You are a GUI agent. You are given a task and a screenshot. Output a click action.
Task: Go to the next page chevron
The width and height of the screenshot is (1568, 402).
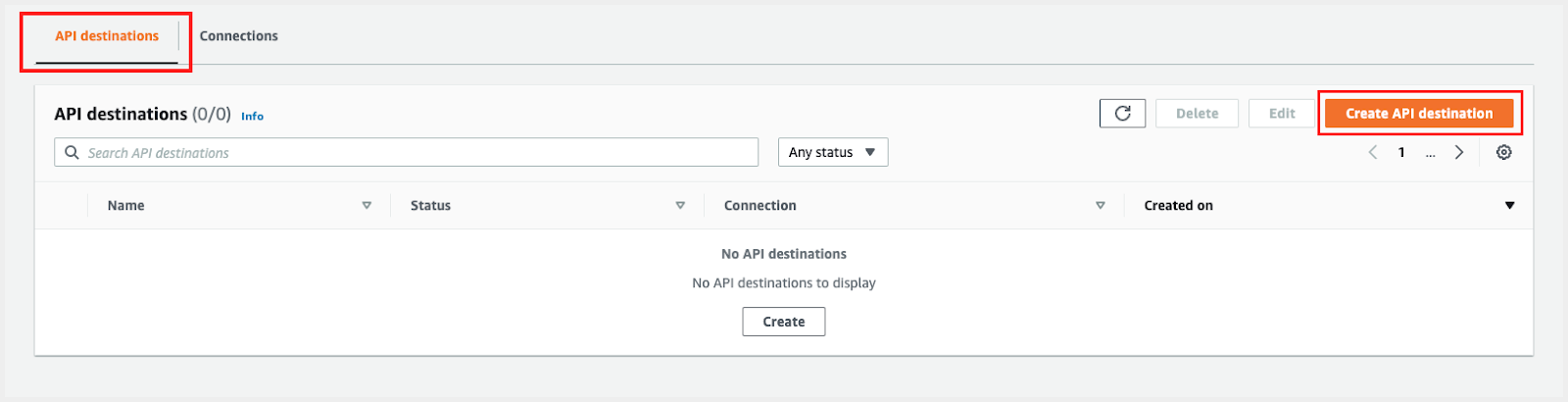click(1459, 152)
